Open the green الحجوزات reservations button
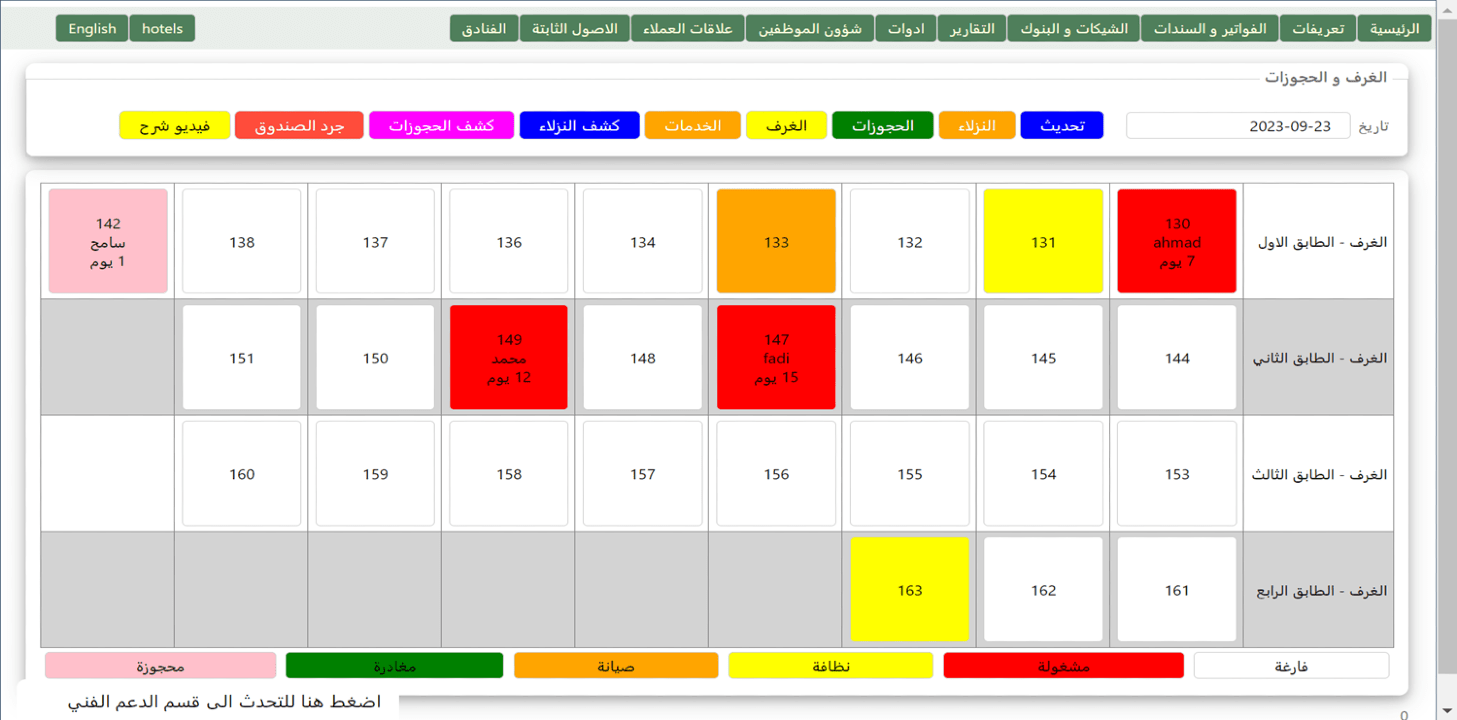 pyautogui.click(x=882, y=126)
